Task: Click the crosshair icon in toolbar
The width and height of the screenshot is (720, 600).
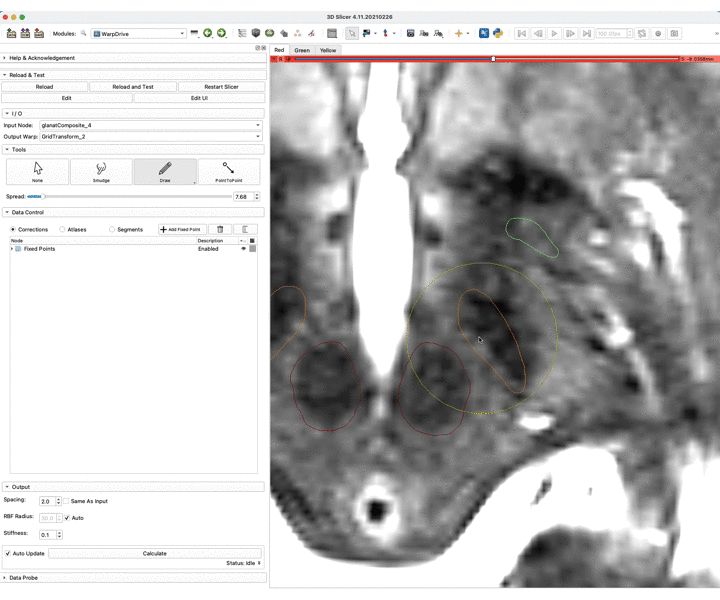Action: (x=459, y=33)
